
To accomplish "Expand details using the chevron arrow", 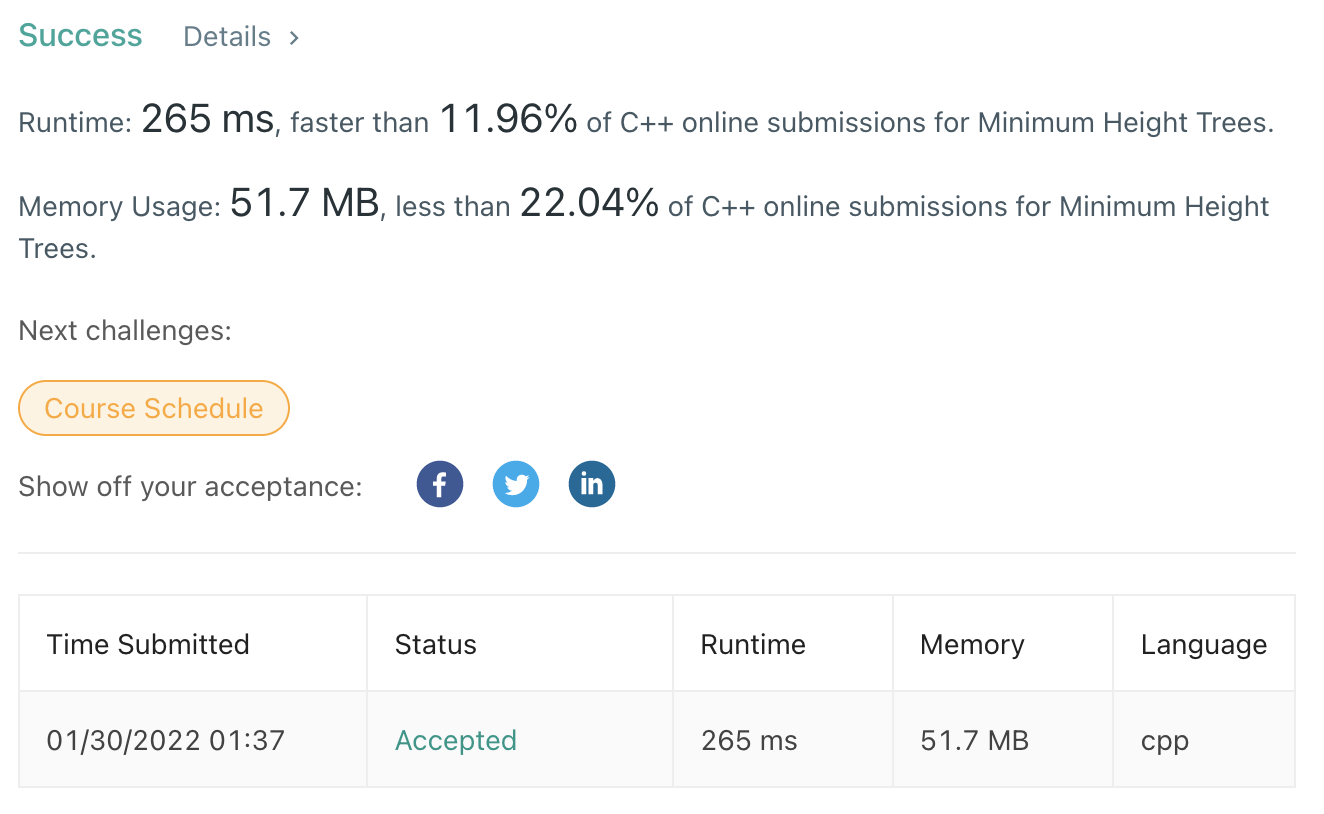I will pyautogui.click(x=294, y=38).
